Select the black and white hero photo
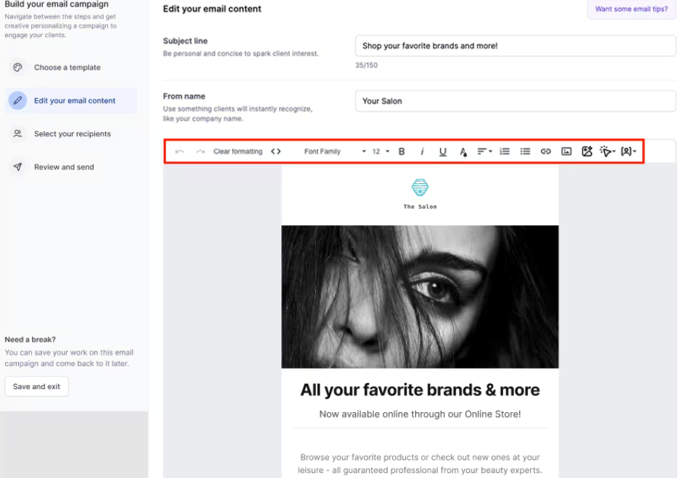This screenshot has width=688, height=478. point(420,297)
